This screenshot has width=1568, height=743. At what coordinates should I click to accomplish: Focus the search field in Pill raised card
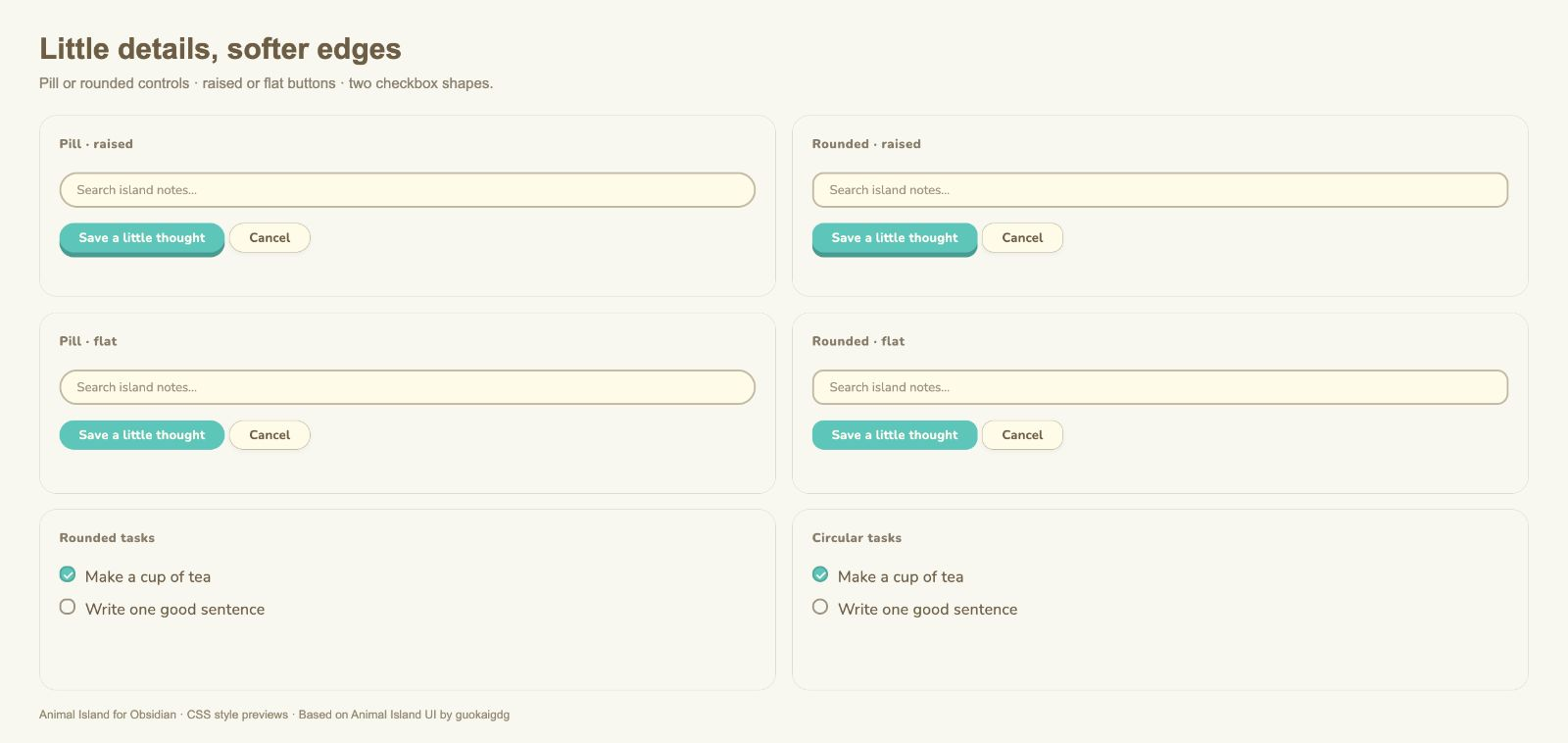[408, 190]
